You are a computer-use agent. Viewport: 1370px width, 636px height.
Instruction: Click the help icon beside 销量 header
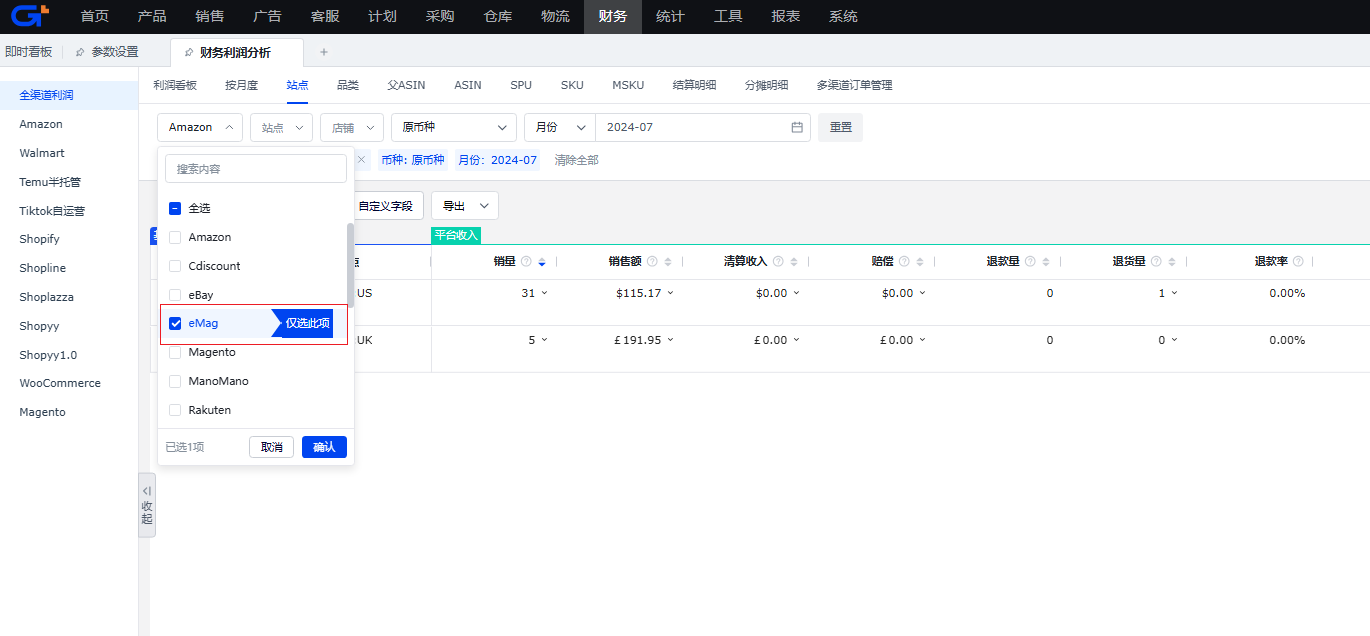point(526,261)
